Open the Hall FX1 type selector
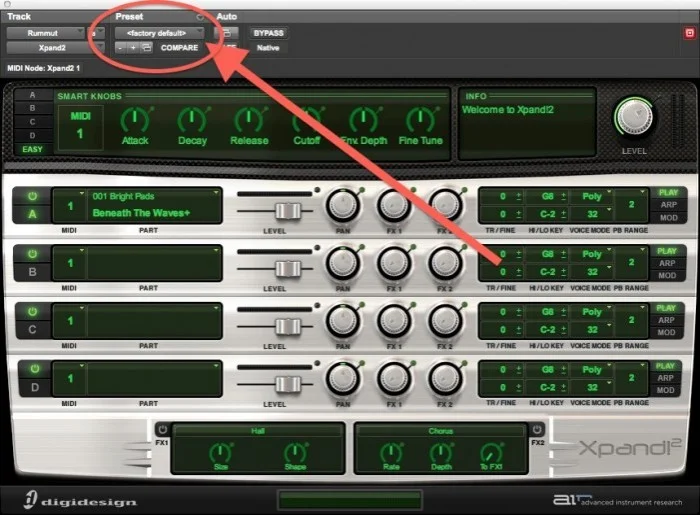Screen dimensions: 700x515 (x=258, y=431)
